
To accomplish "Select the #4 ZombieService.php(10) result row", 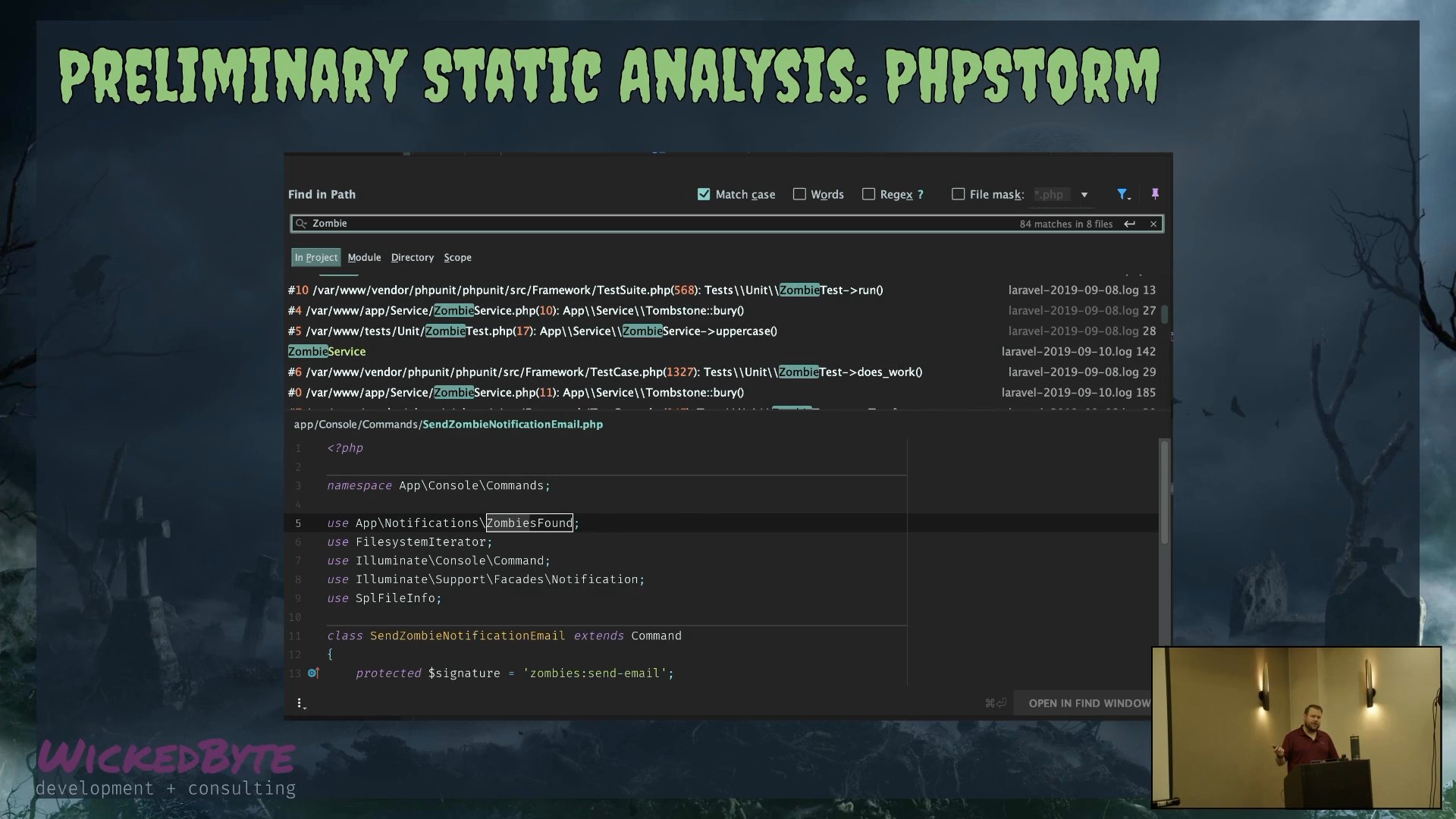I will 722,311.
